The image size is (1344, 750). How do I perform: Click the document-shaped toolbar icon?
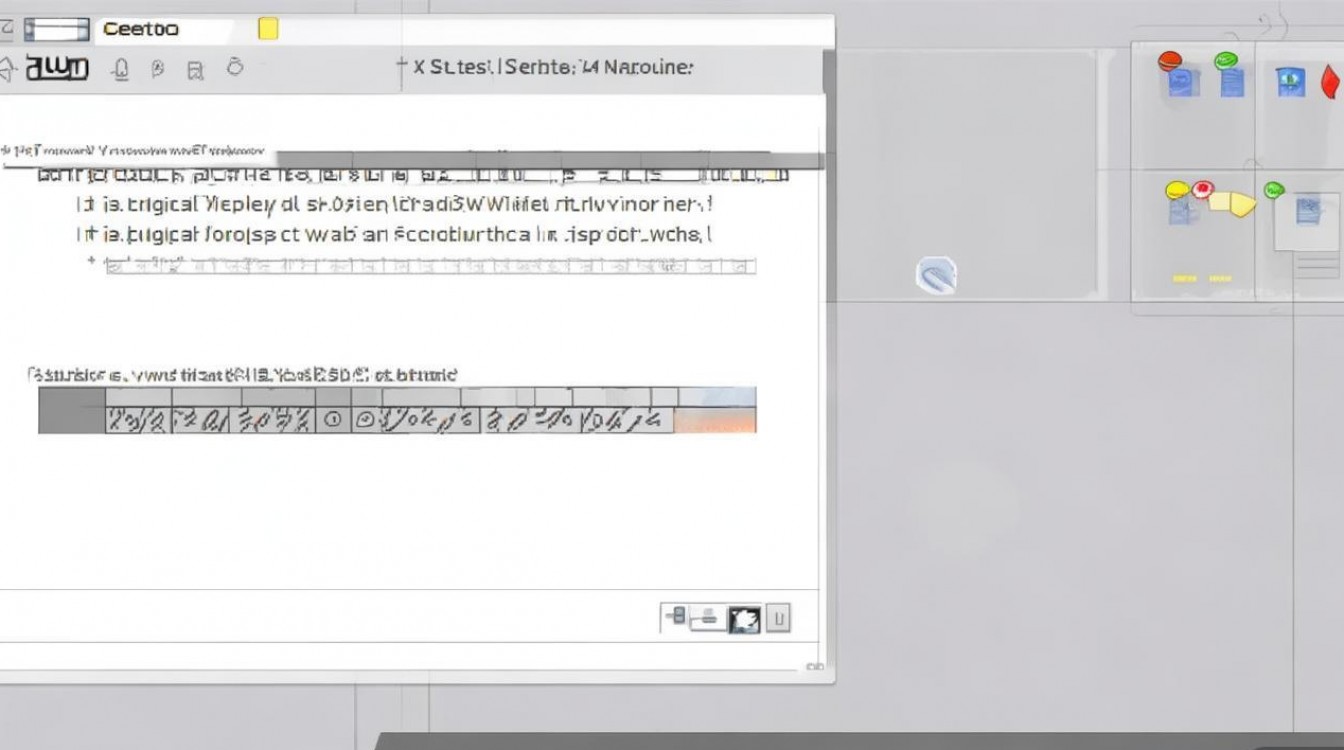click(x=196, y=70)
